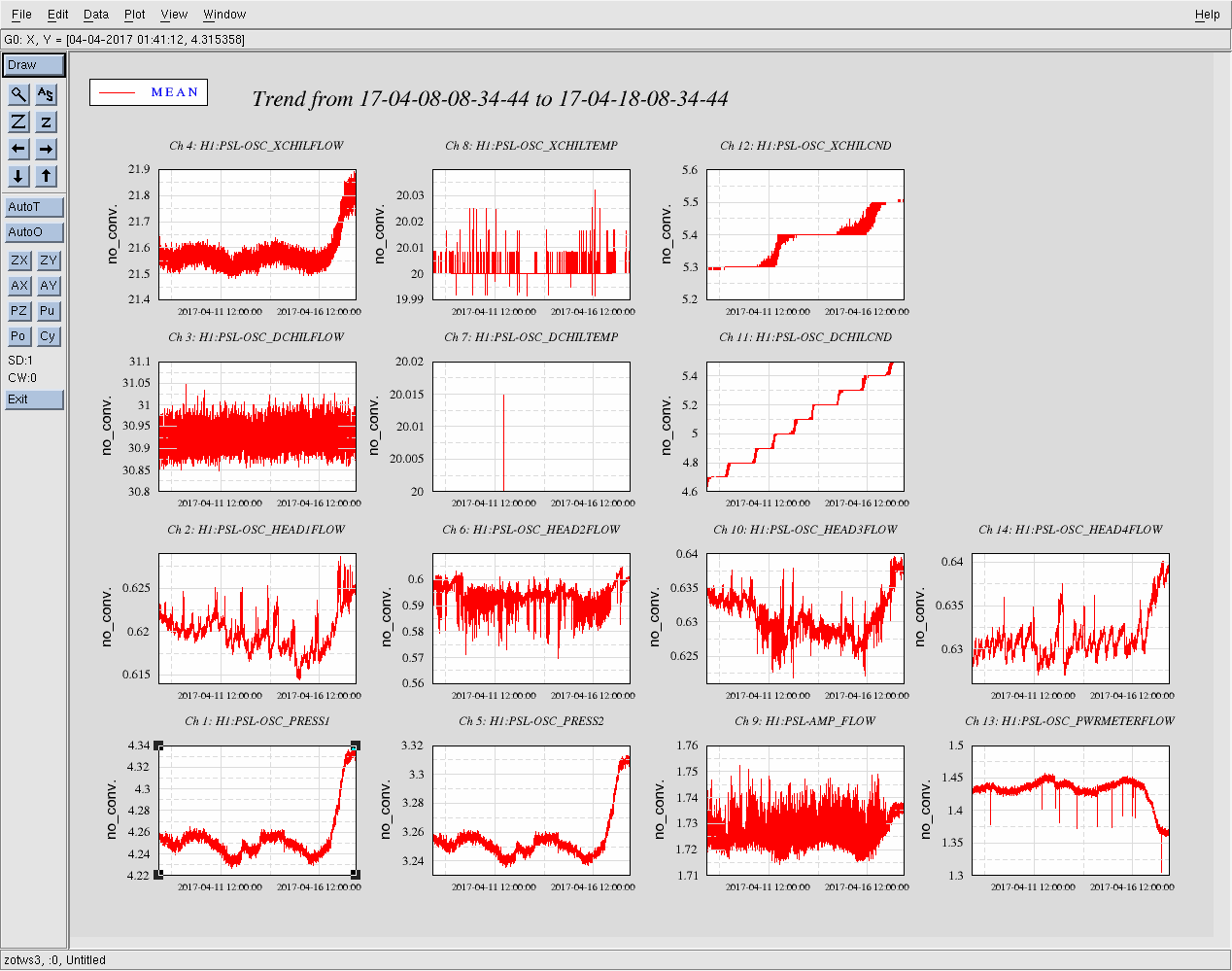Open the Help menu
The height and width of the screenshot is (971, 1232).
coord(1207,15)
